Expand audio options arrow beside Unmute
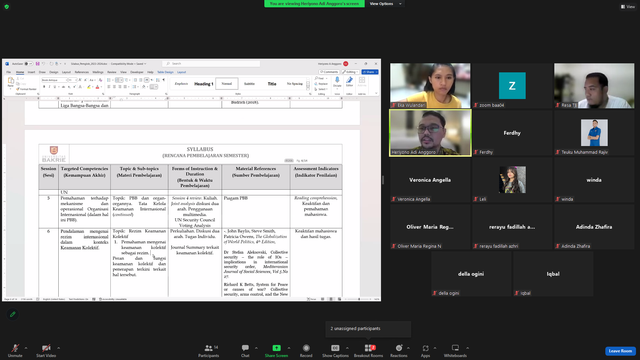 26,348
